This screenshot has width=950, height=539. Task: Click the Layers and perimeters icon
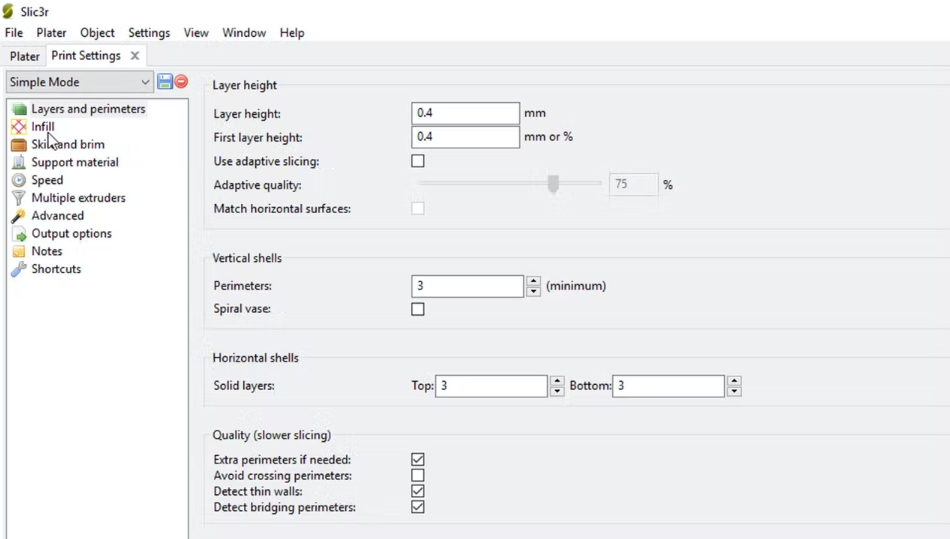pos(19,109)
